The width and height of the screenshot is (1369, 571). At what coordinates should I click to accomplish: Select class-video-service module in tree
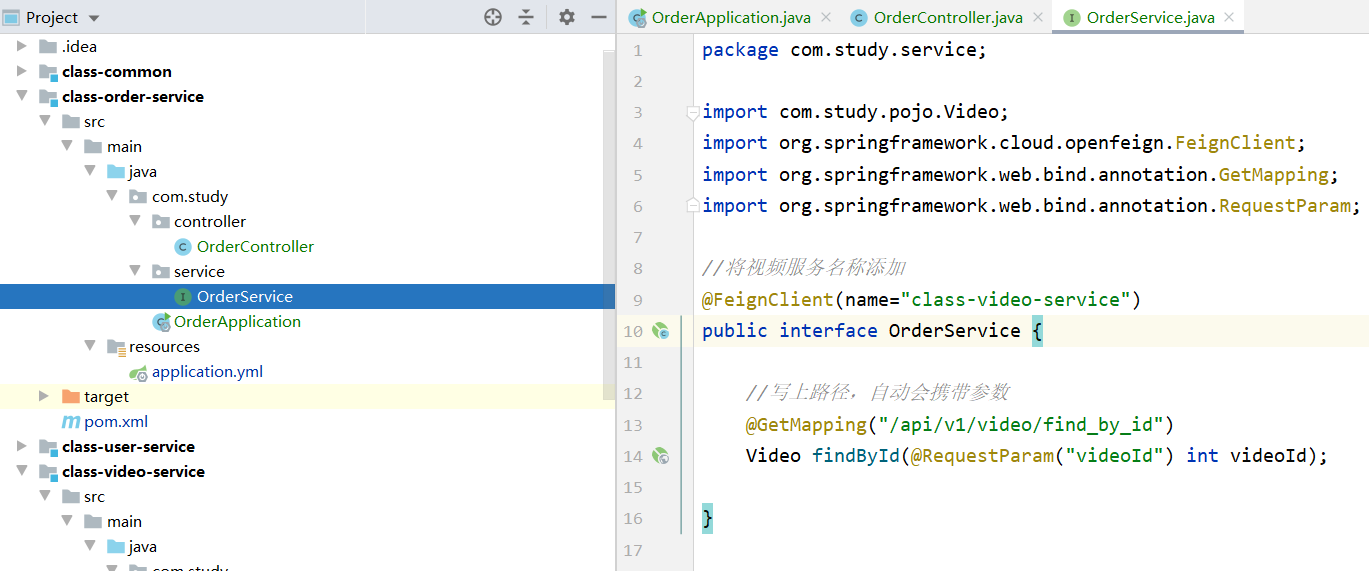[133, 471]
